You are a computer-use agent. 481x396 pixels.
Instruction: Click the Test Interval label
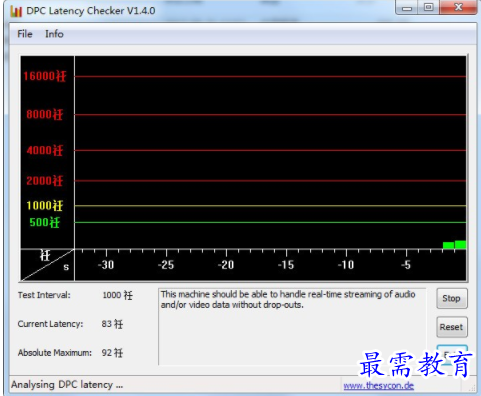point(44,295)
